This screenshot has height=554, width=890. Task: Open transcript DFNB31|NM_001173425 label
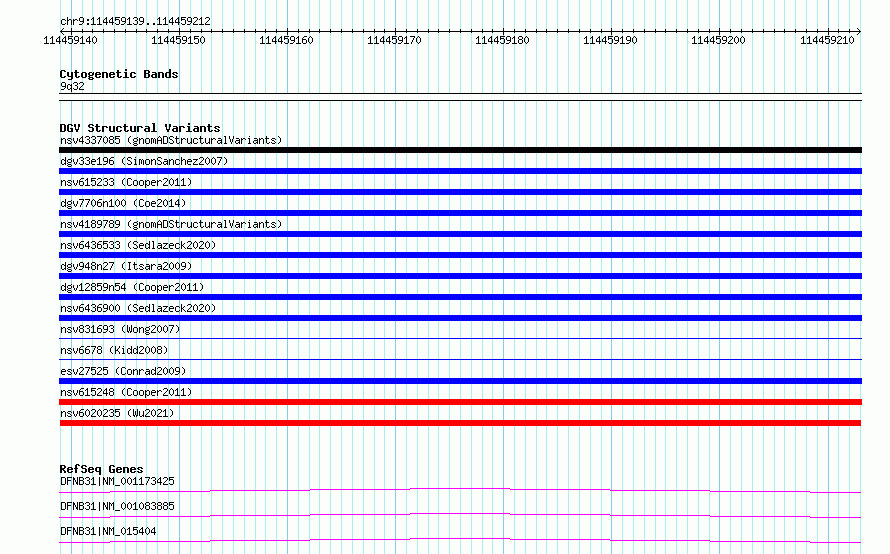[117, 481]
